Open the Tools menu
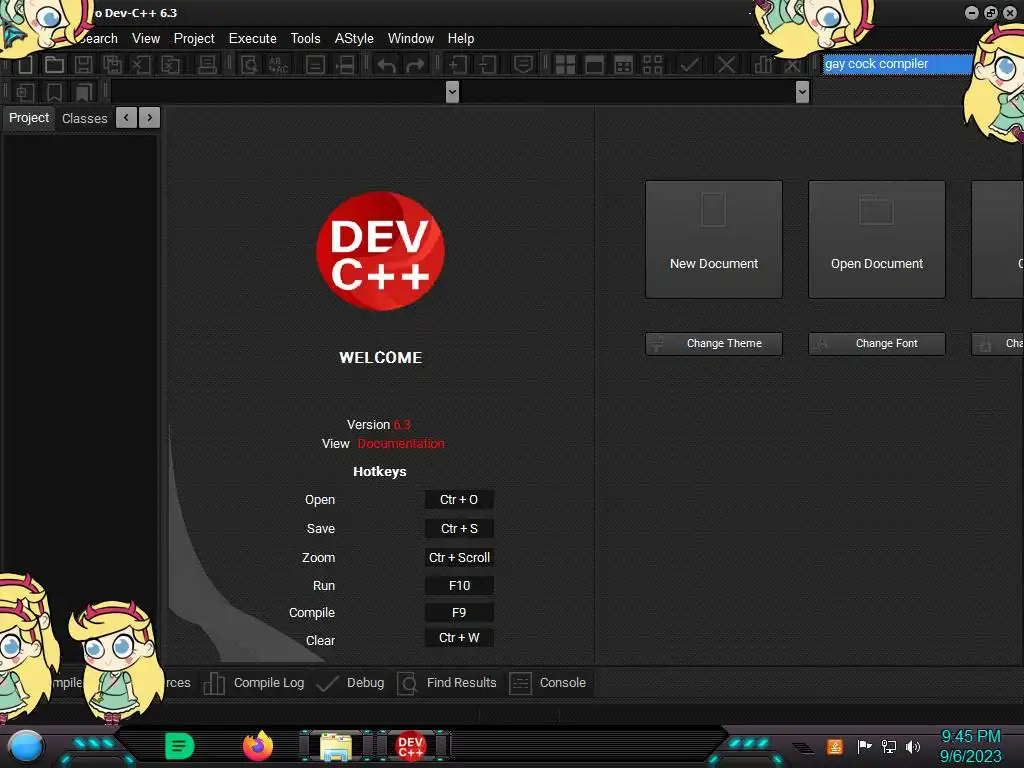The height and width of the screenshot is (768, 1024). click(306, 39)
